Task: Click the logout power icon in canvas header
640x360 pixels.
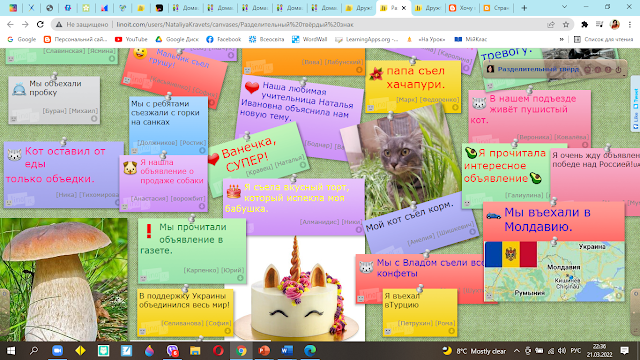Action: [x=618, y=70]
